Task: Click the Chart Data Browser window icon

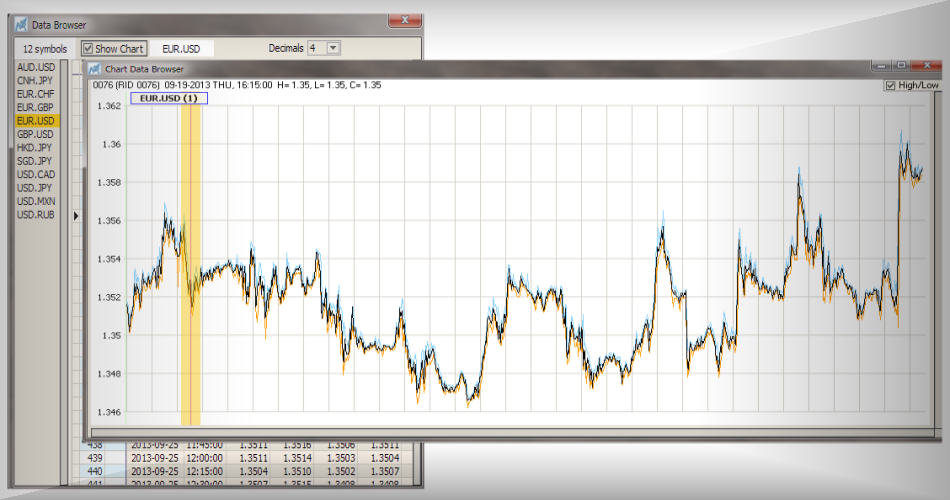Action: [x=94, y=69]
